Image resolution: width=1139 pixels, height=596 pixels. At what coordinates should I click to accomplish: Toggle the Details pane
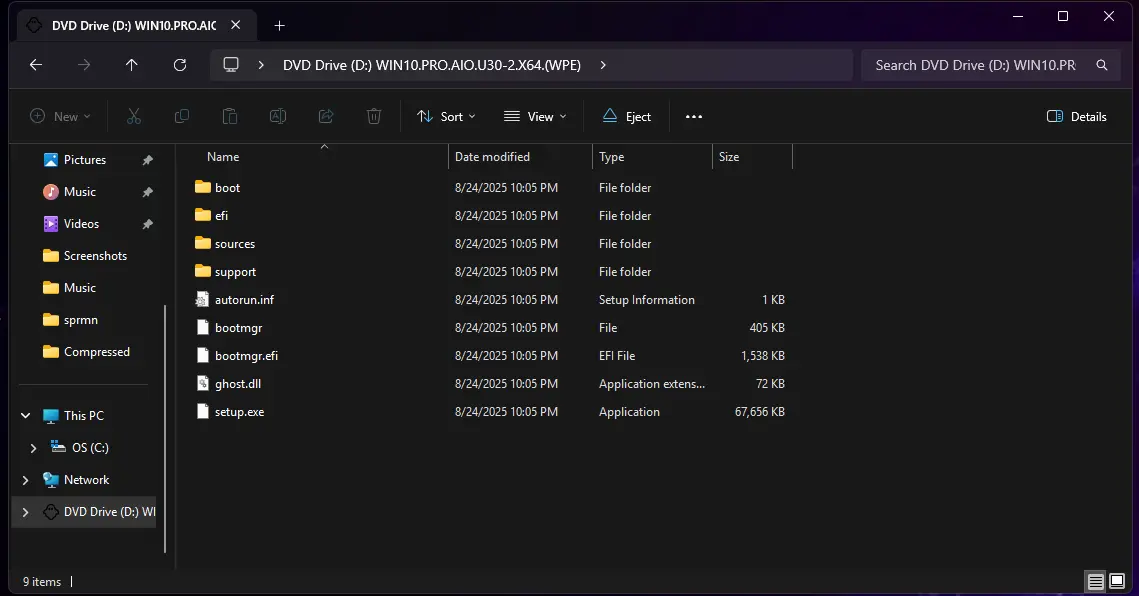[x=1077, y=116]
